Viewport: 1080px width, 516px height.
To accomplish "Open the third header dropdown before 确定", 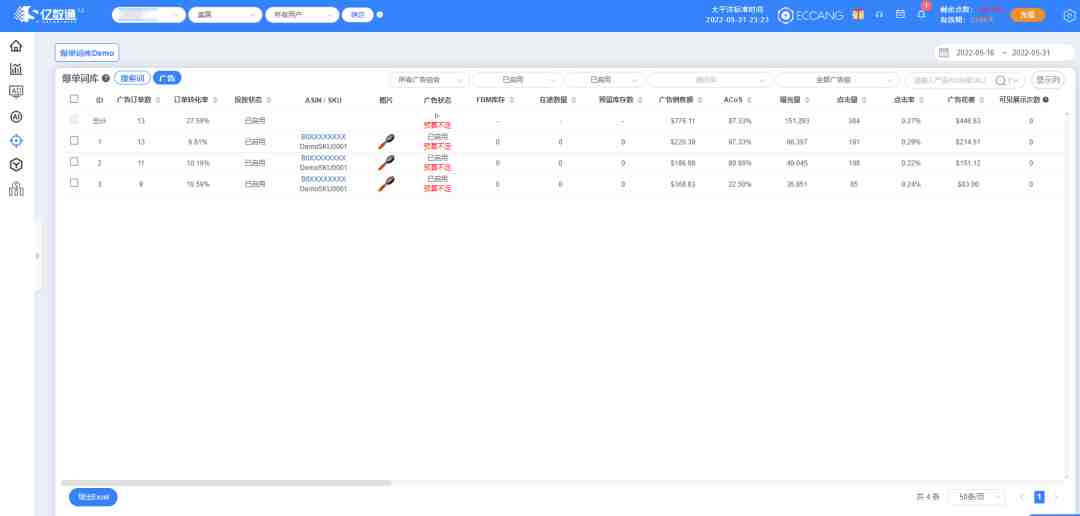I will click(302, 14).
